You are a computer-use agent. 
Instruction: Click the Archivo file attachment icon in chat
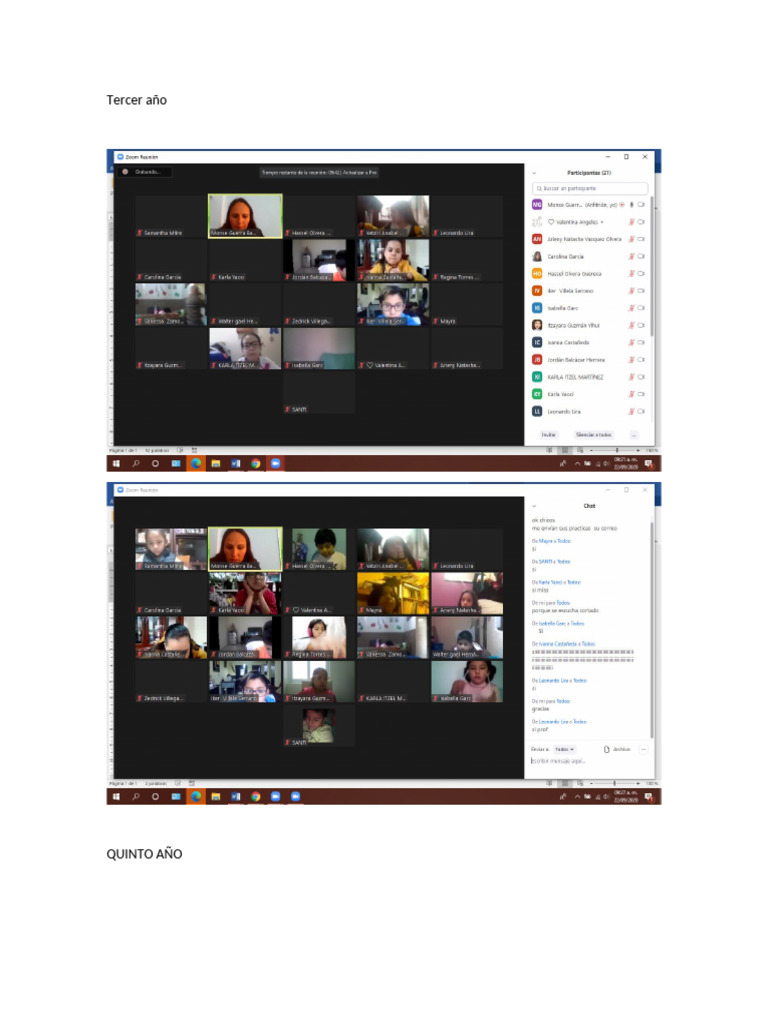607,749
